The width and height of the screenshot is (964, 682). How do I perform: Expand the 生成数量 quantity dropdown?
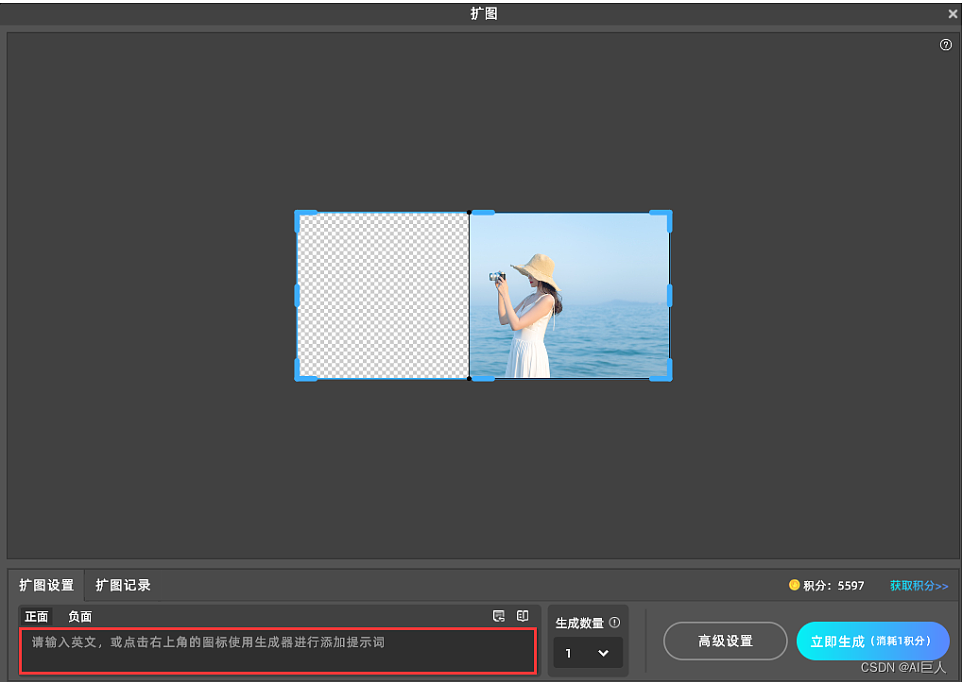[587, 653]
